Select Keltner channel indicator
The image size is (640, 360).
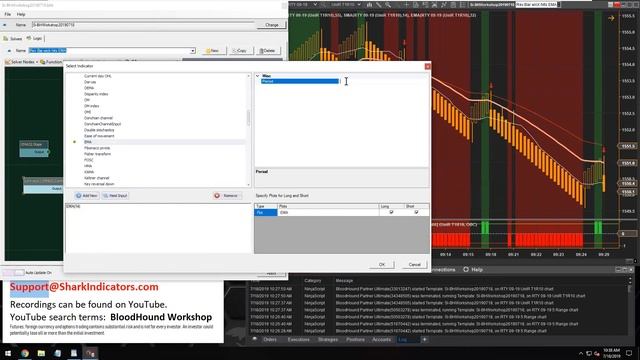coord(97,178)
